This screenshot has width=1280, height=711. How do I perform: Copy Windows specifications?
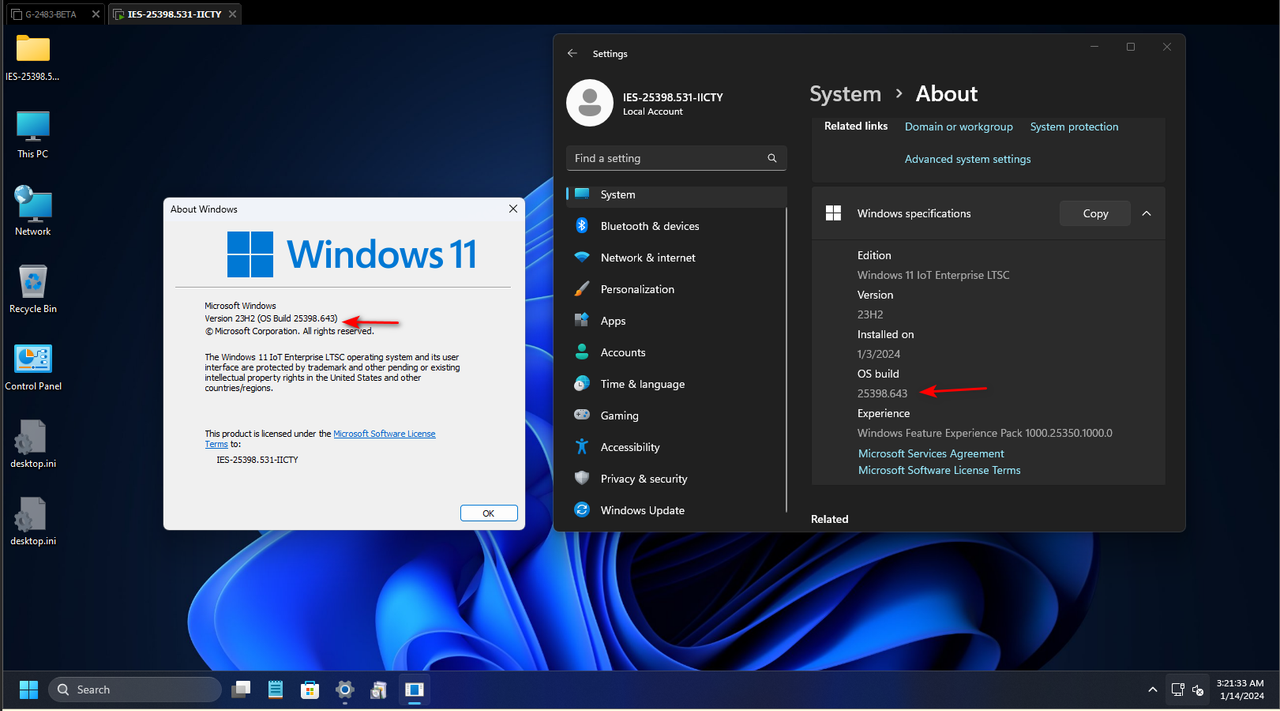pos(1095,213)
